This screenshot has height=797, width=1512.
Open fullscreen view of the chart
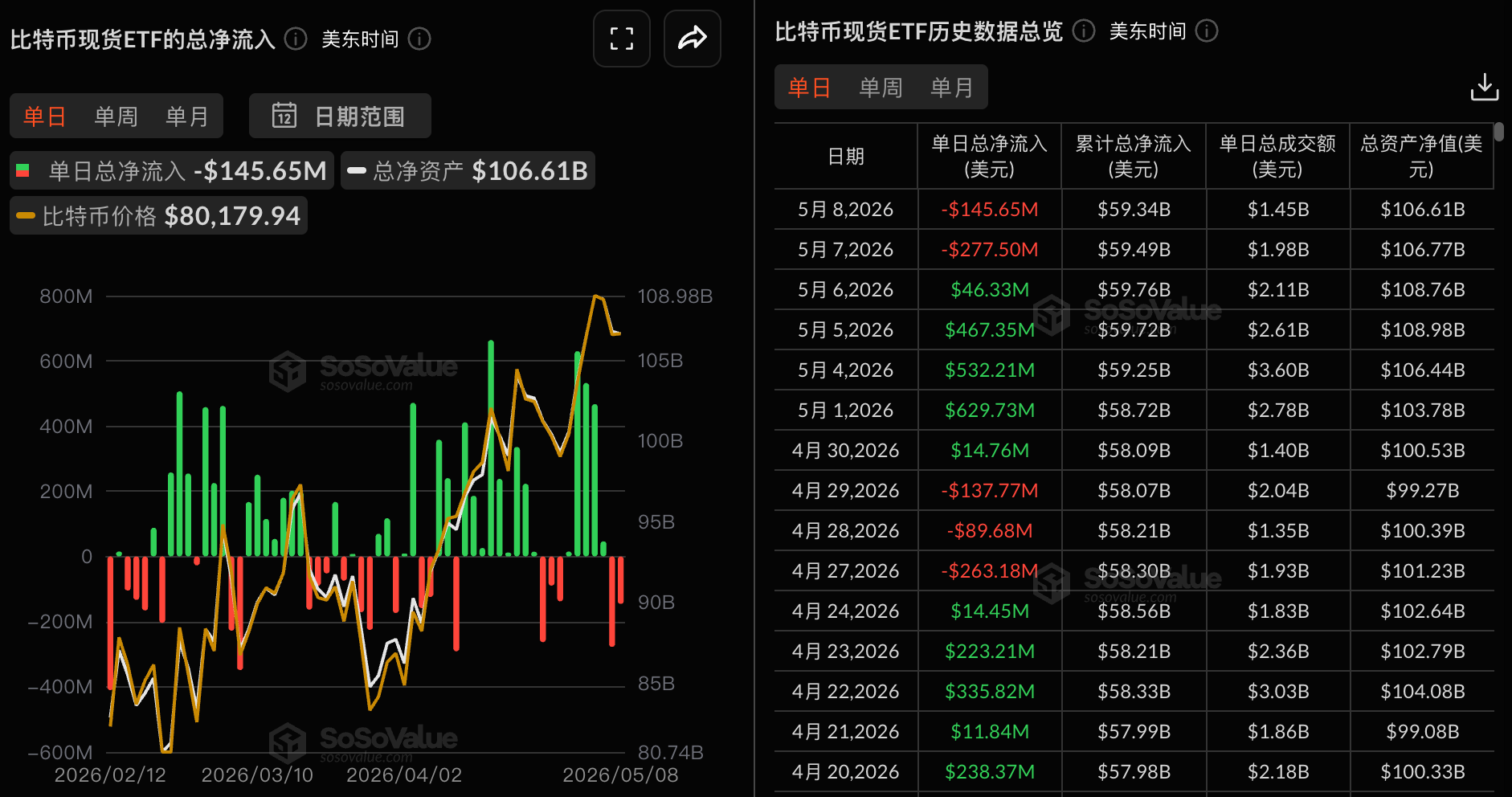coord(621,39)
